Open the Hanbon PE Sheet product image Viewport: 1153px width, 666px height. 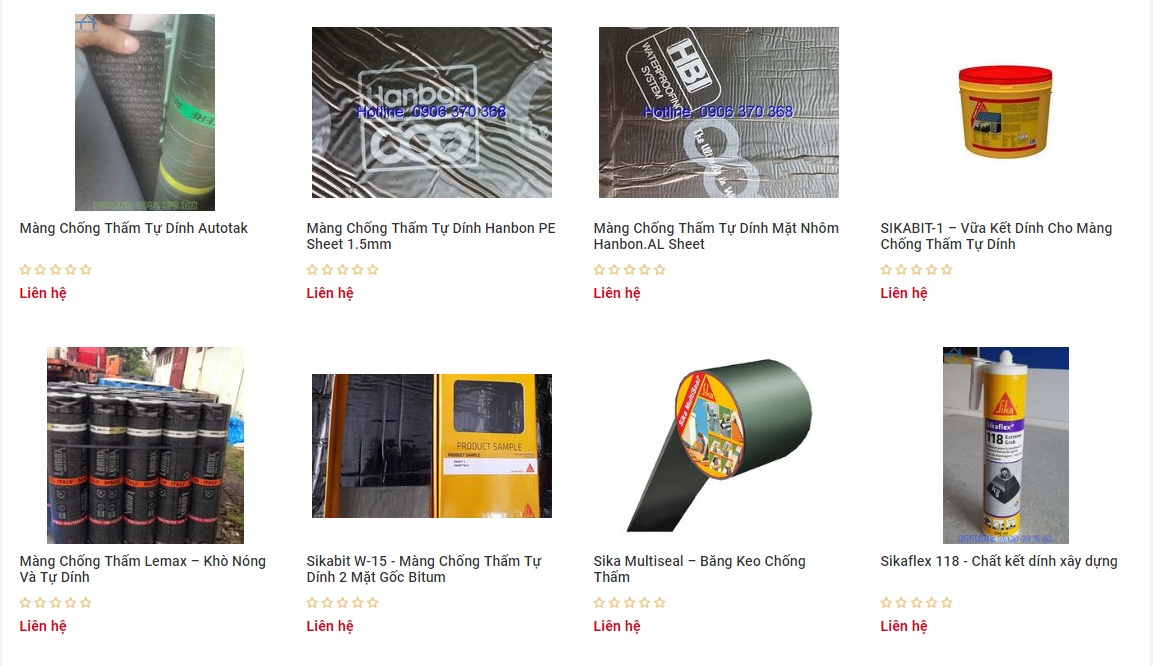click(432, 112)
